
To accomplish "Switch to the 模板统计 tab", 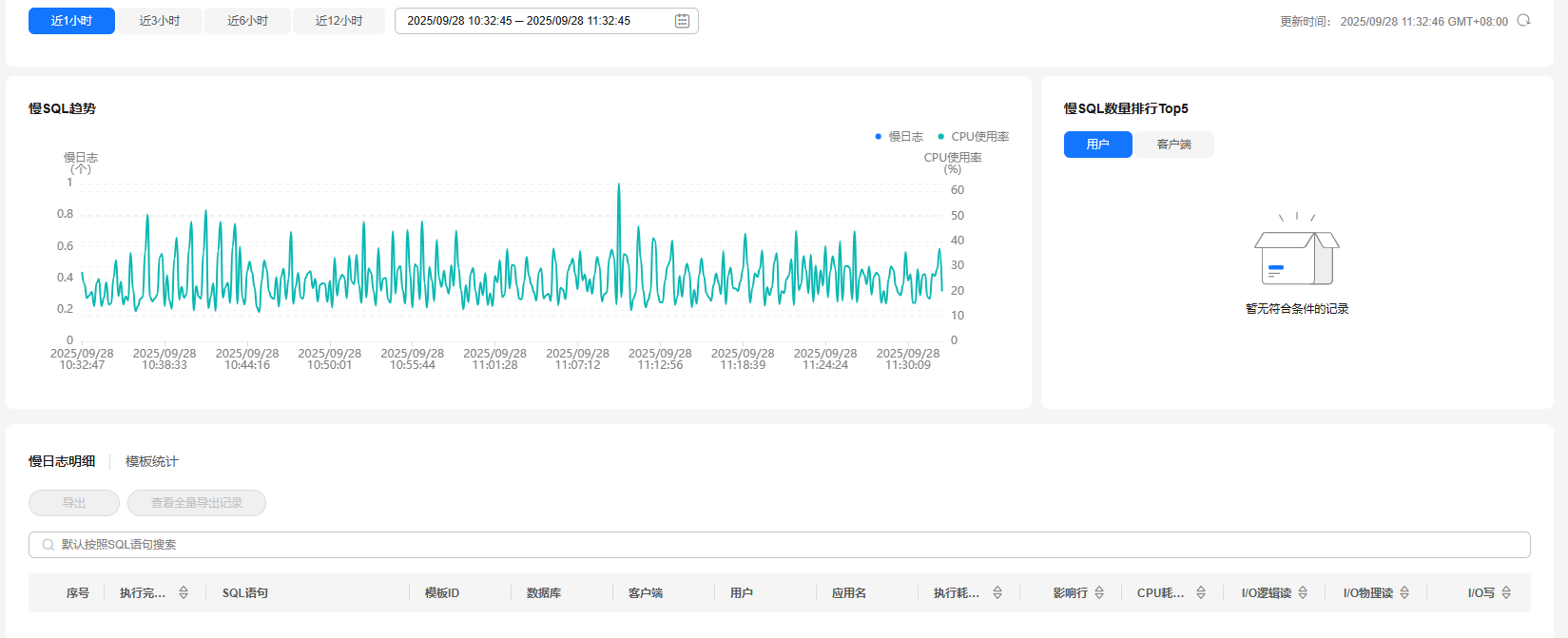I will pyautogui.click(x=151, y=461).
